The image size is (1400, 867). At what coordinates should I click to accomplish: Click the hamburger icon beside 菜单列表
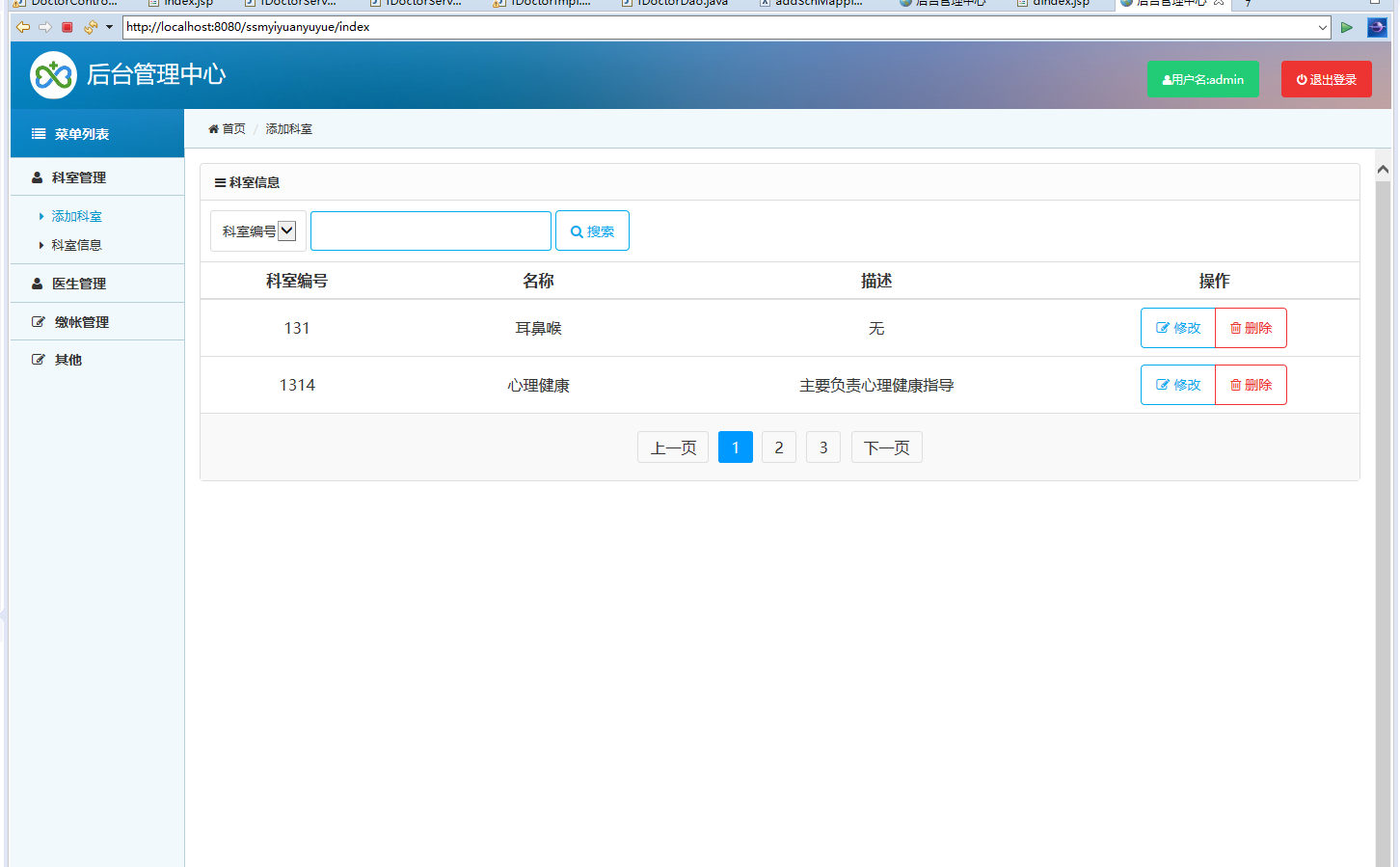click(36, 133)
